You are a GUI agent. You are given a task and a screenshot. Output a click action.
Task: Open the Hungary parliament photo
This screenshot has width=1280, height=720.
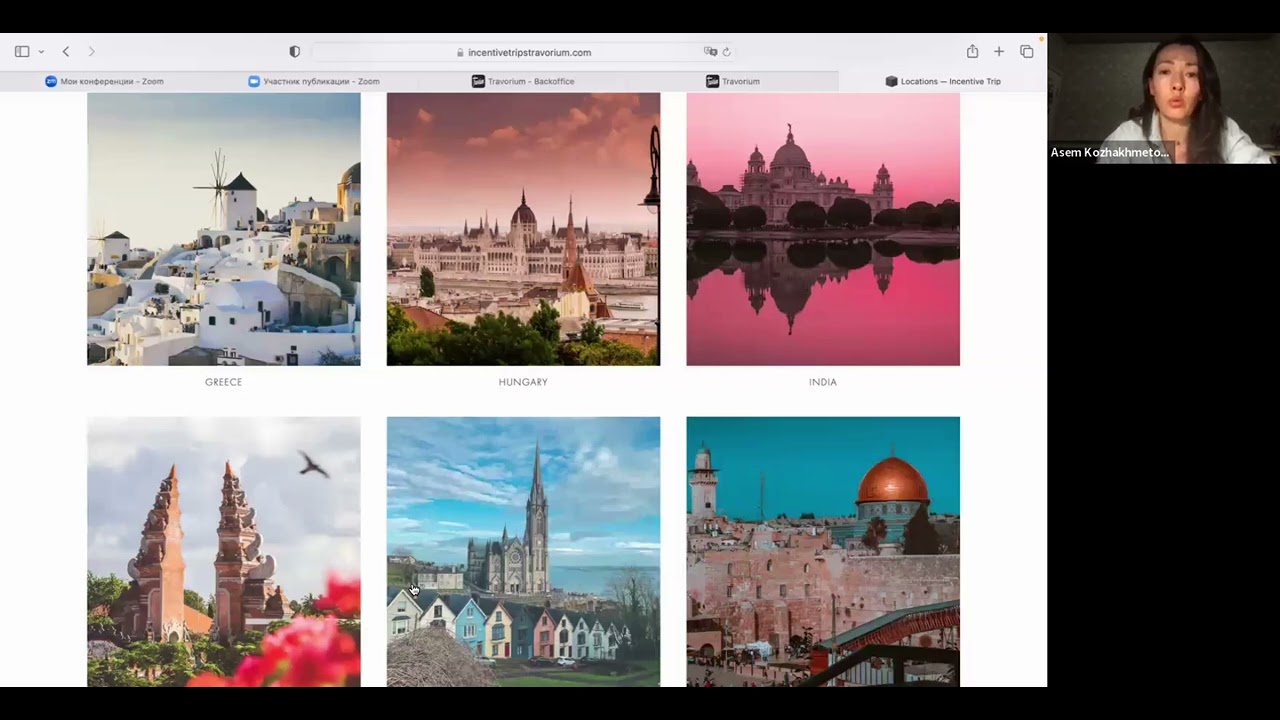523,229
